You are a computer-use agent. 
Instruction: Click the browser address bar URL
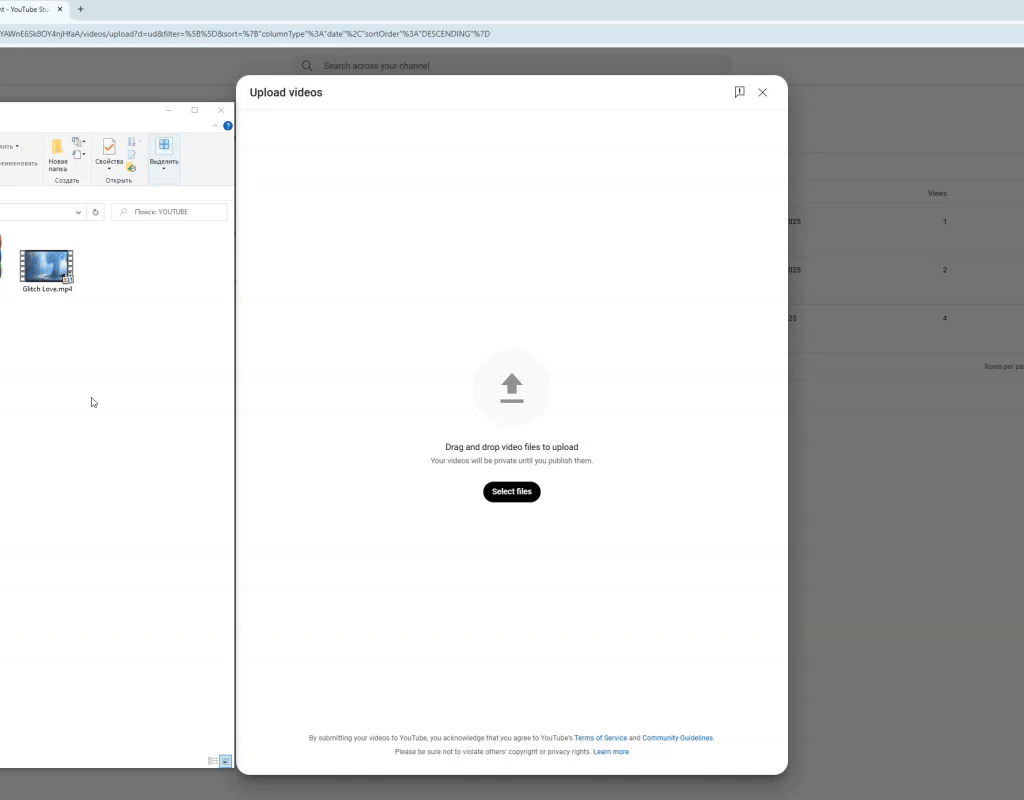coord(250,34)
